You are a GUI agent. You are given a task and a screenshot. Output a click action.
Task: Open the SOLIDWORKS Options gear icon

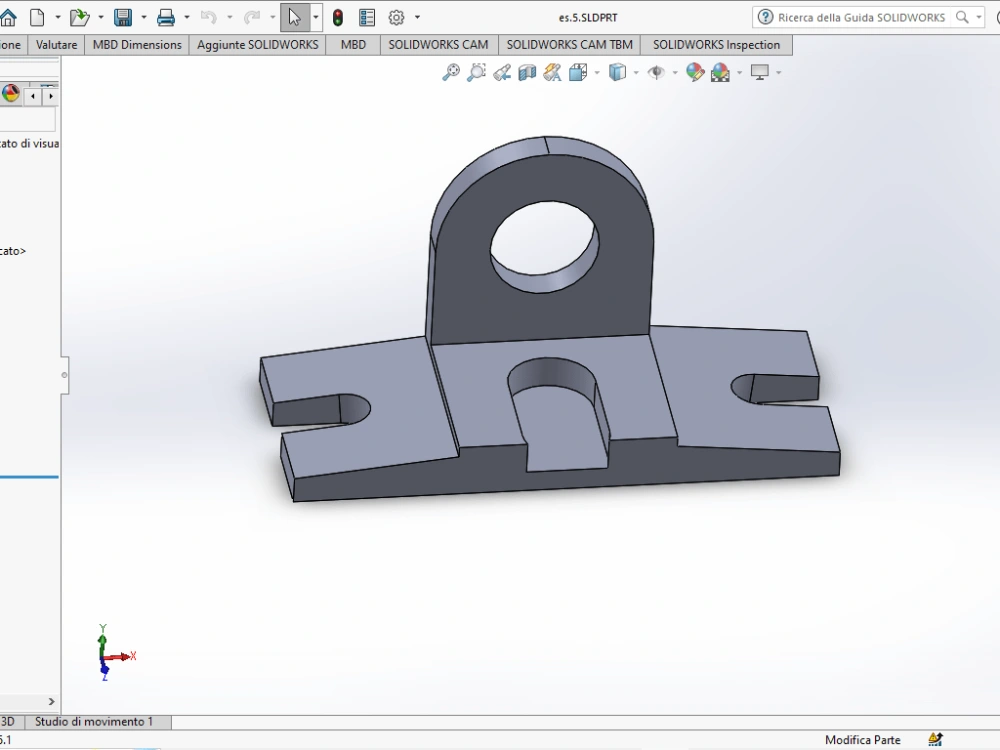[394, 16]
